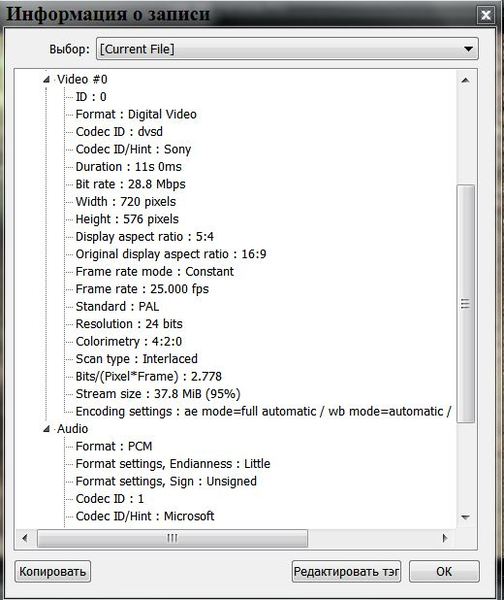
Task: Select the row 'Codec ID/Hint : Sony'
Action: [x=133, y=149]
